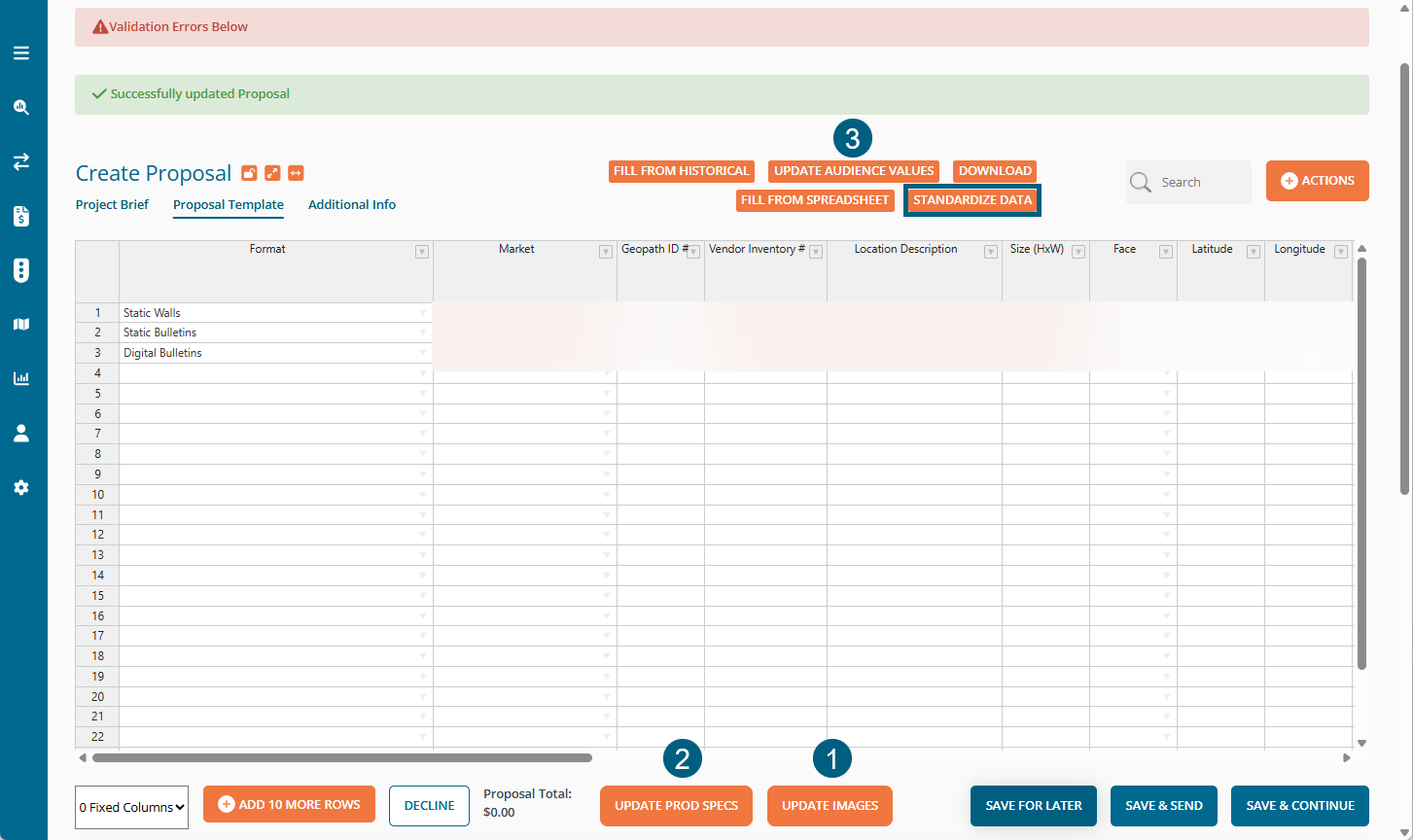This screenshot has height=840, width=1413.
Task: Open the settings gear in the sidebar
Action: coord(21,488)
